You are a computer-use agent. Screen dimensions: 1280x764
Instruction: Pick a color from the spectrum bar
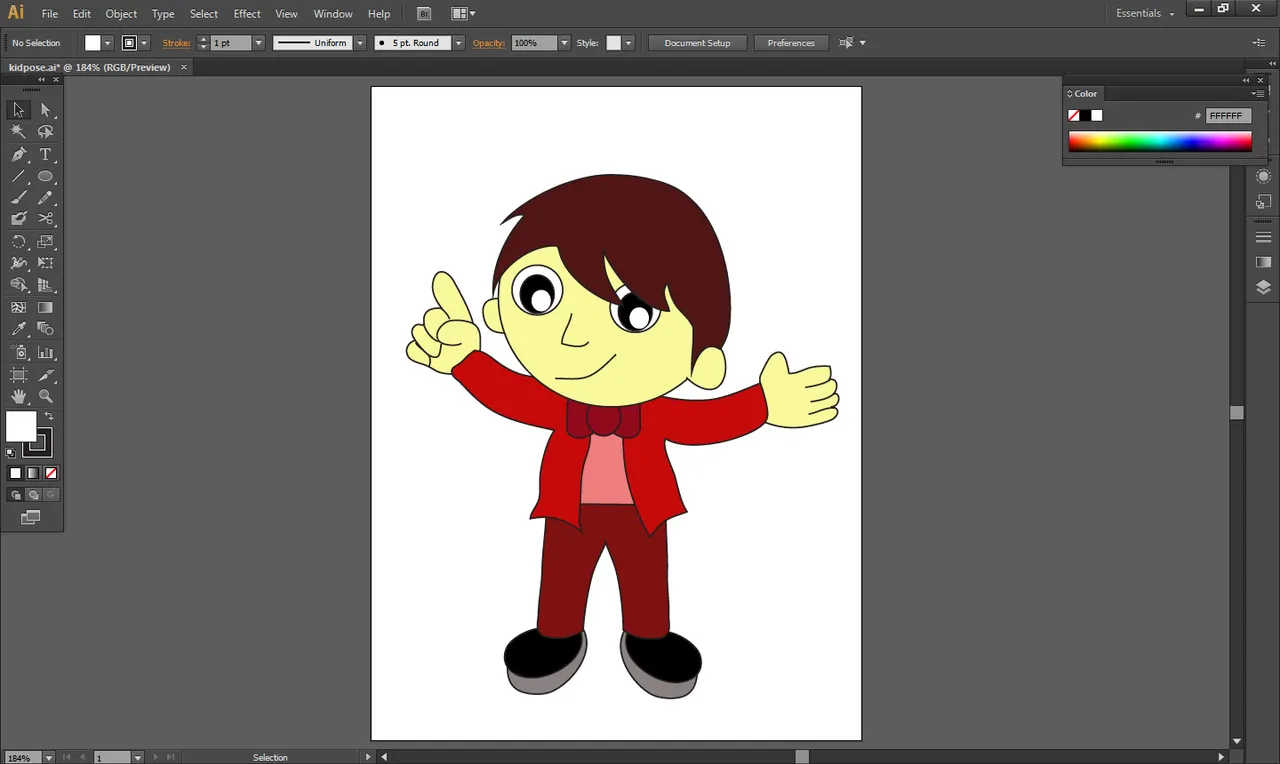click(1160, 142)
